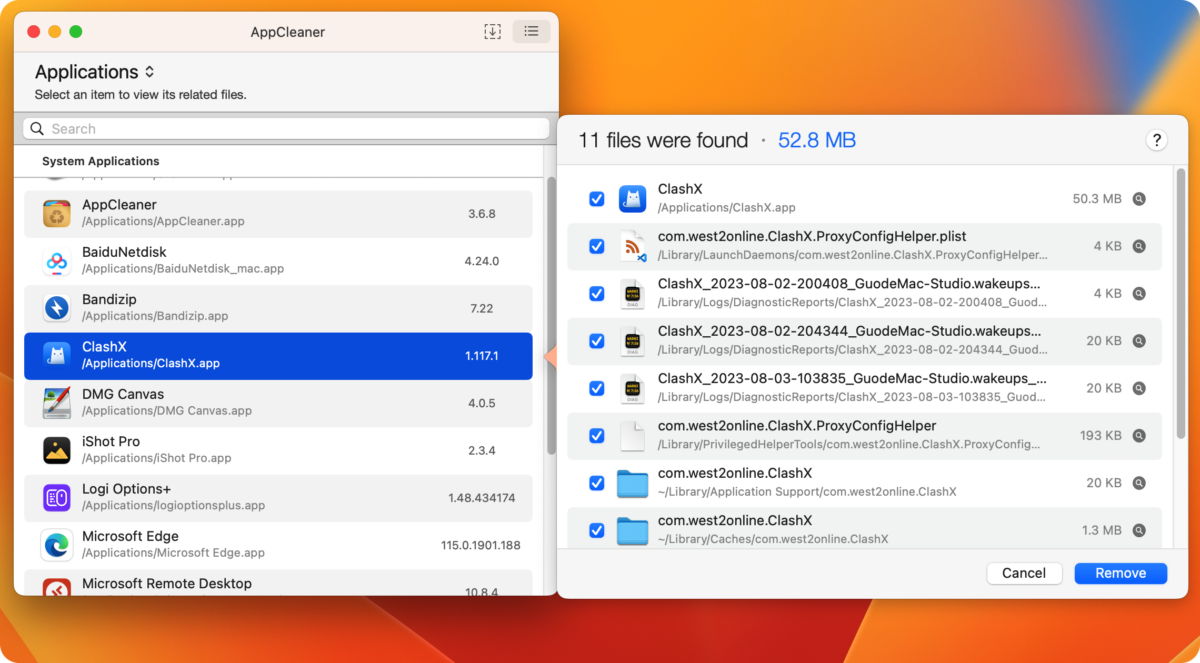Viewport: 1200px width, 663px height.
Task: Click the Microsoft Edge app icon
Action: 57,545
